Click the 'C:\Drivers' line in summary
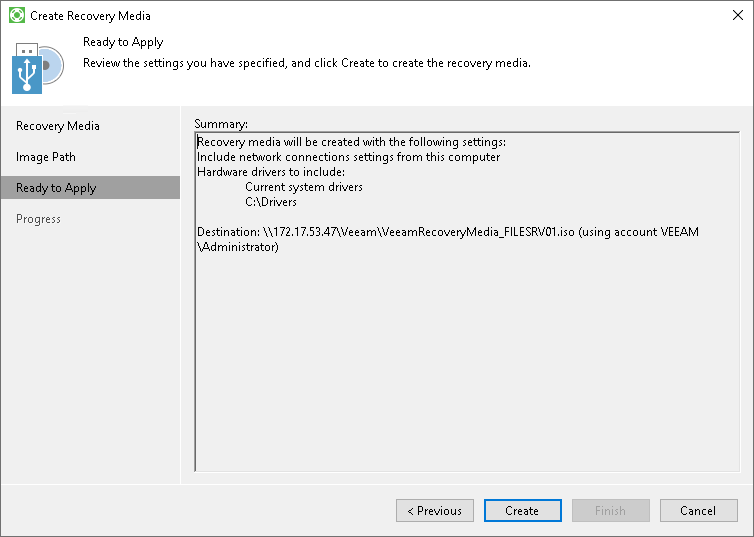 point(271,201)
